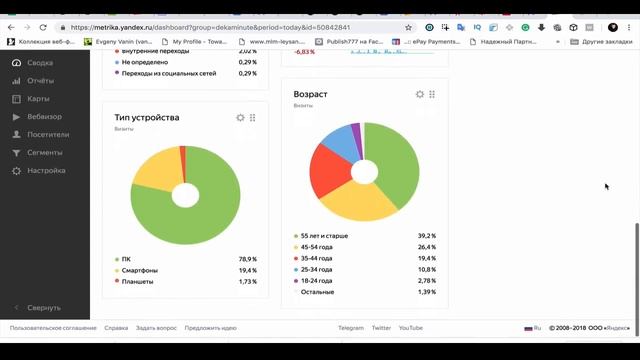This screenshot has height=360, width=640.
Task: Click the cube extension icon
Action: tap(573, 27)
